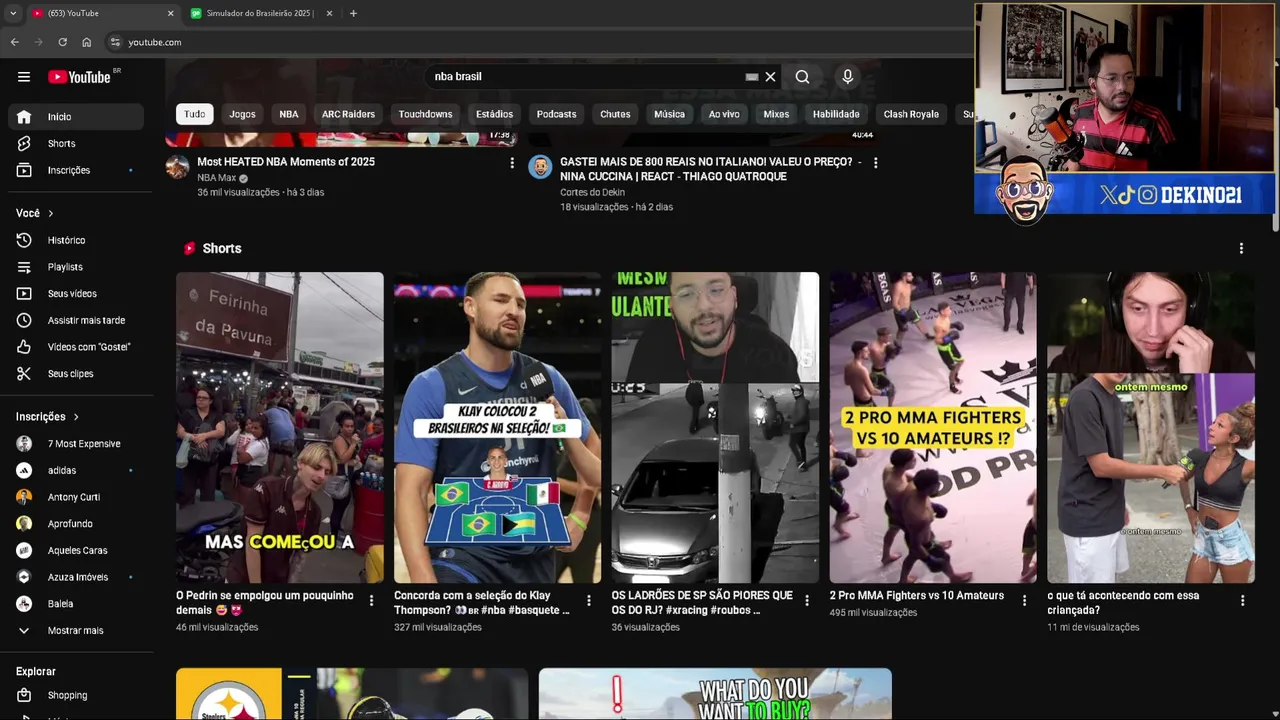Play the Feirinha da Pavuna short thumbnail

[x=280, y=427]
